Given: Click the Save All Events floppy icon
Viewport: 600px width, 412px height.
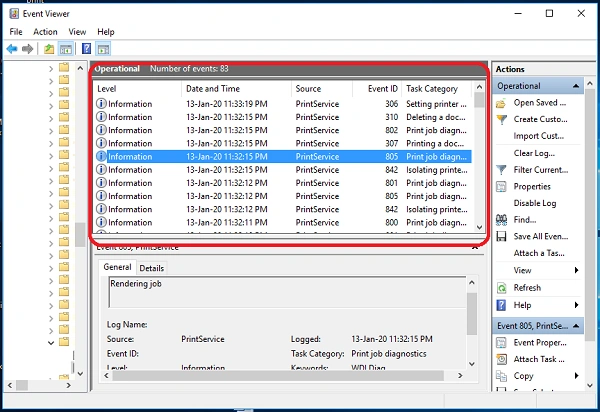Looking at the screenshot, I should tap(501, 236).
